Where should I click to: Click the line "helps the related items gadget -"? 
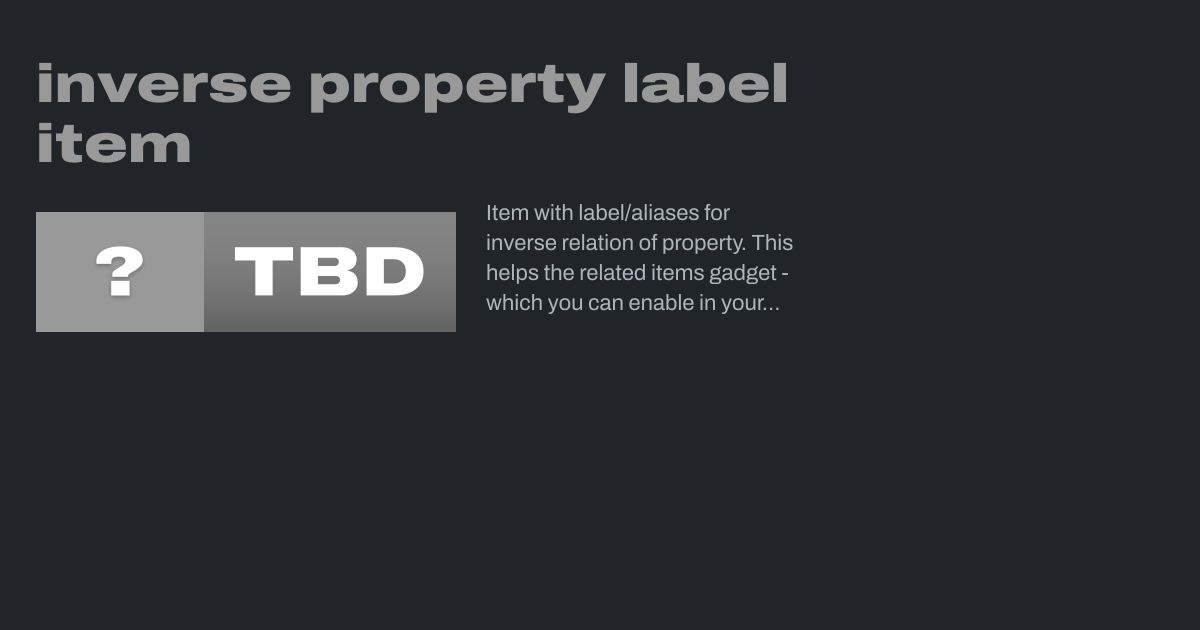pyautogui.click(x=638, y=273)
